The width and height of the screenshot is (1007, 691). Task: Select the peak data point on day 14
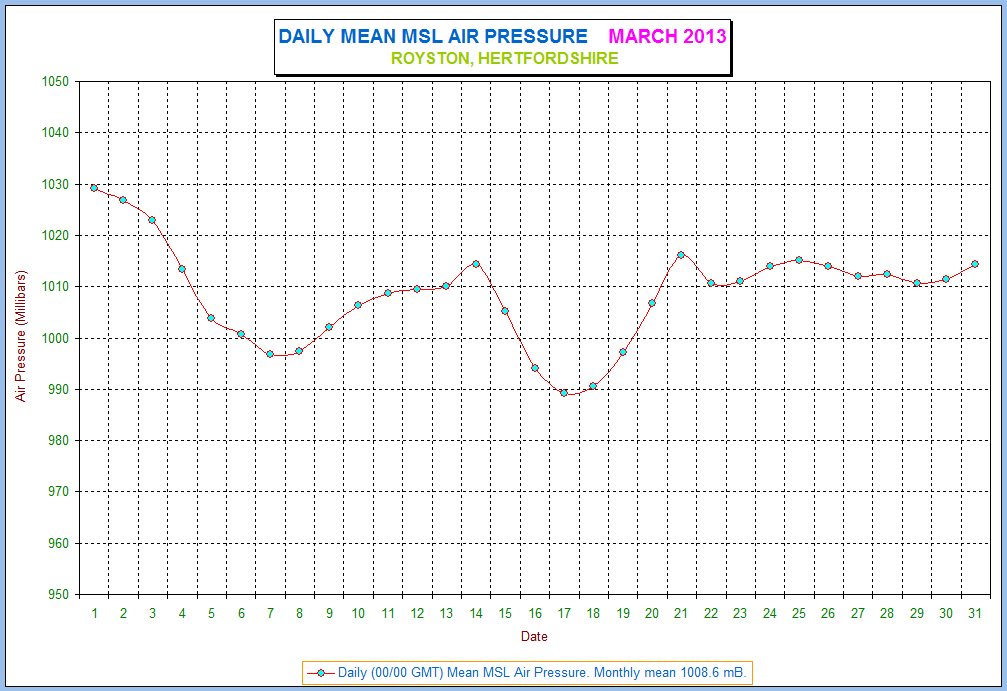pyautogui.click(x=476, y=263)
